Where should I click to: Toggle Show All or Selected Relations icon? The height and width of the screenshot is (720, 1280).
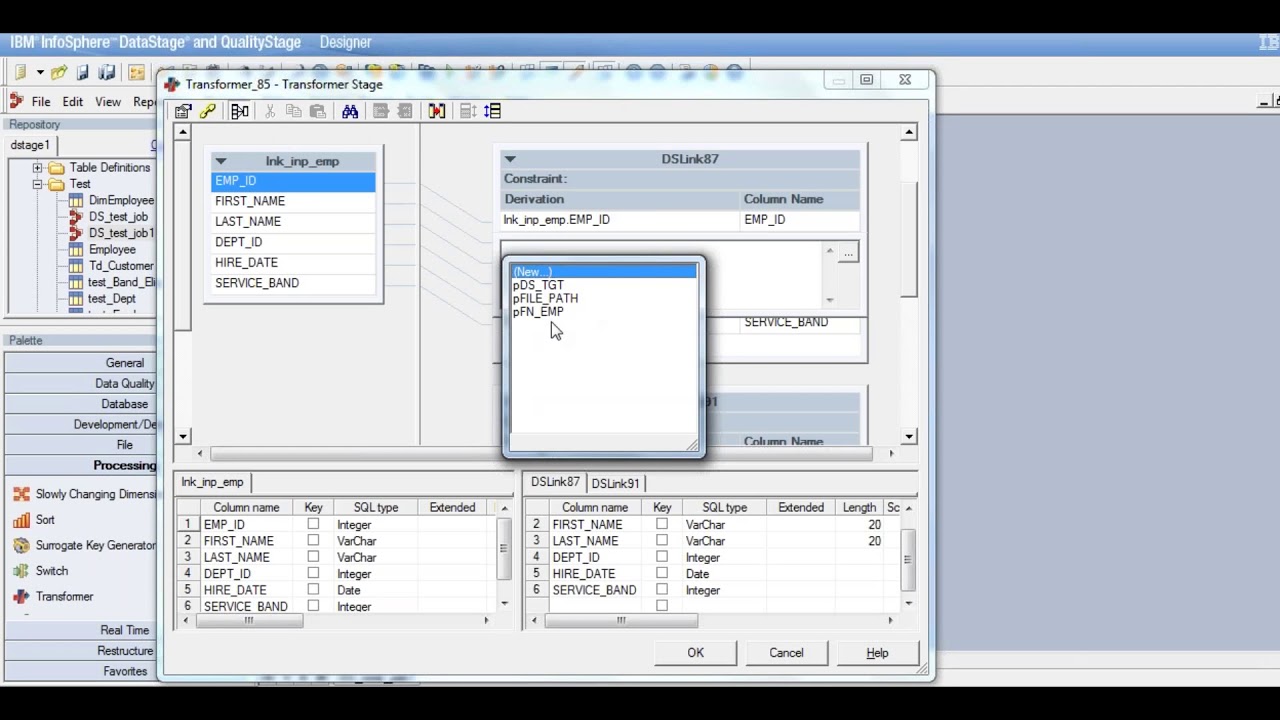(240, 111)
